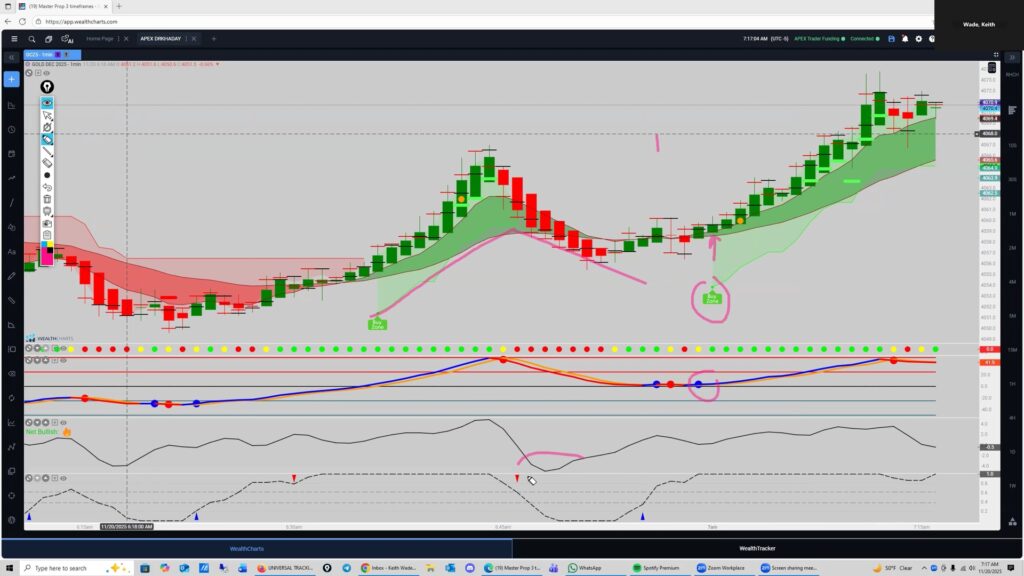Expand the Net Bullish indicator plus box
The width and height of the screenshot is (1024, 576).
(x=55, y=423)
